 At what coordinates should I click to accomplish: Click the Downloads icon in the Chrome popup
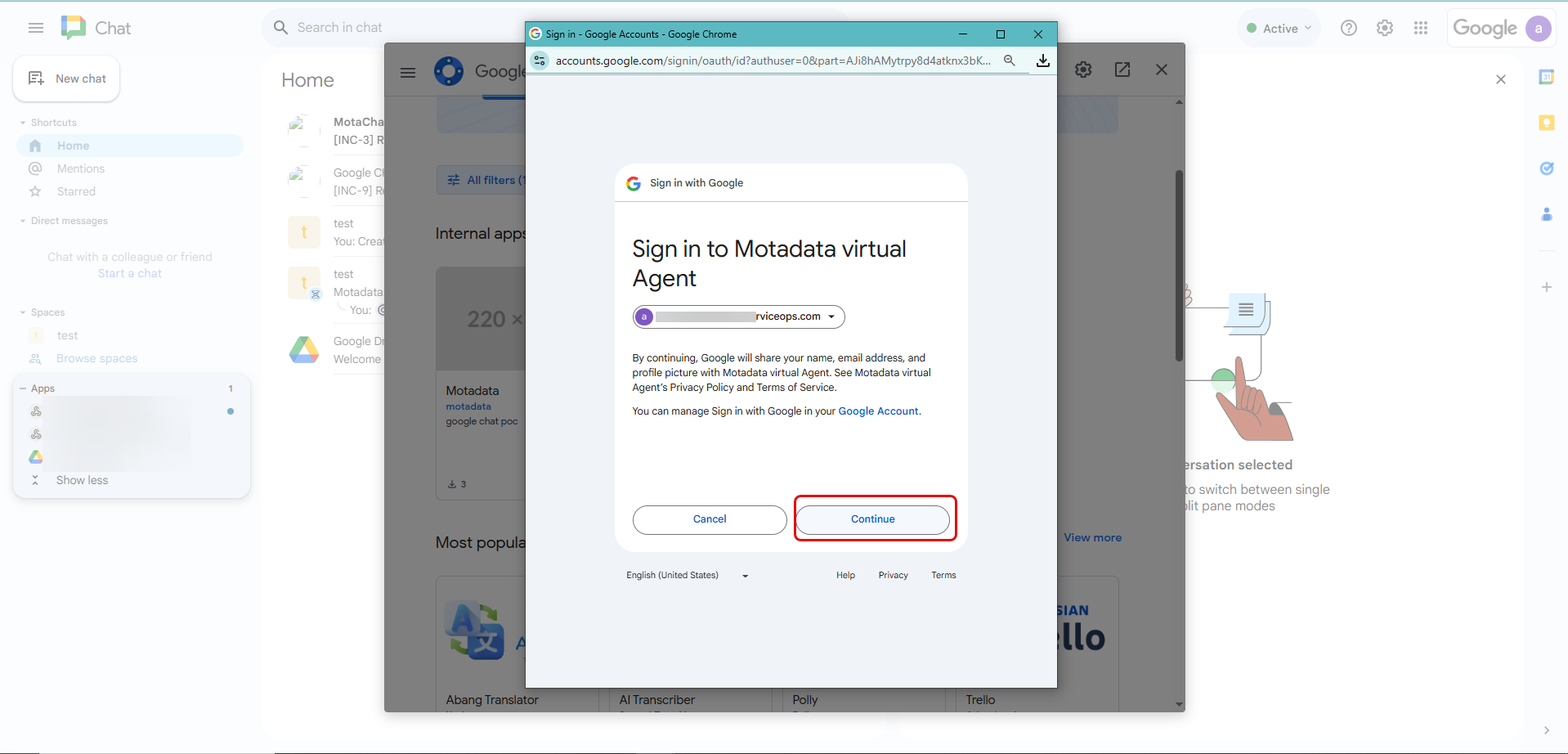tap(1042, 60)
